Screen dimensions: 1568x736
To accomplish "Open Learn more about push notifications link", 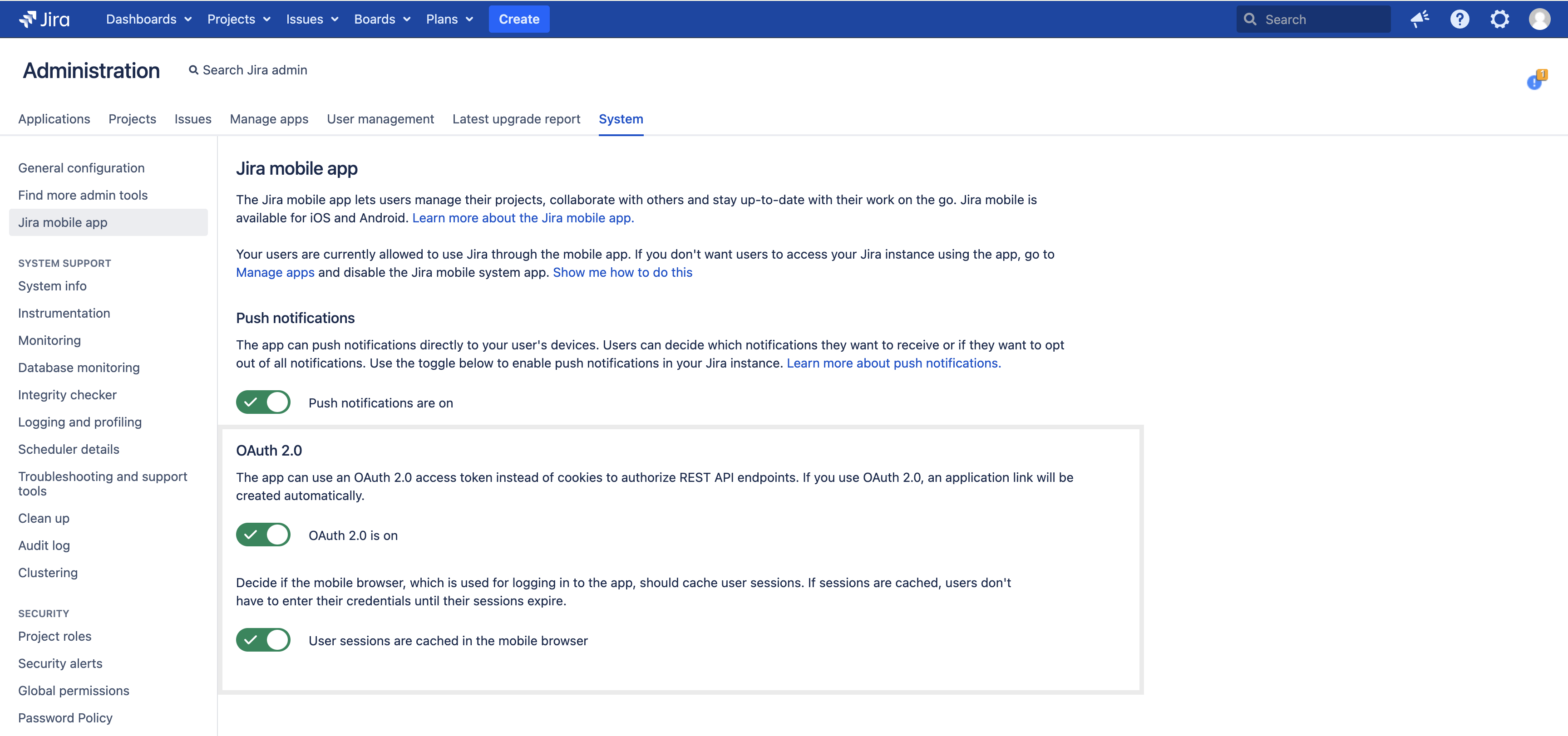I will (893, 363).
